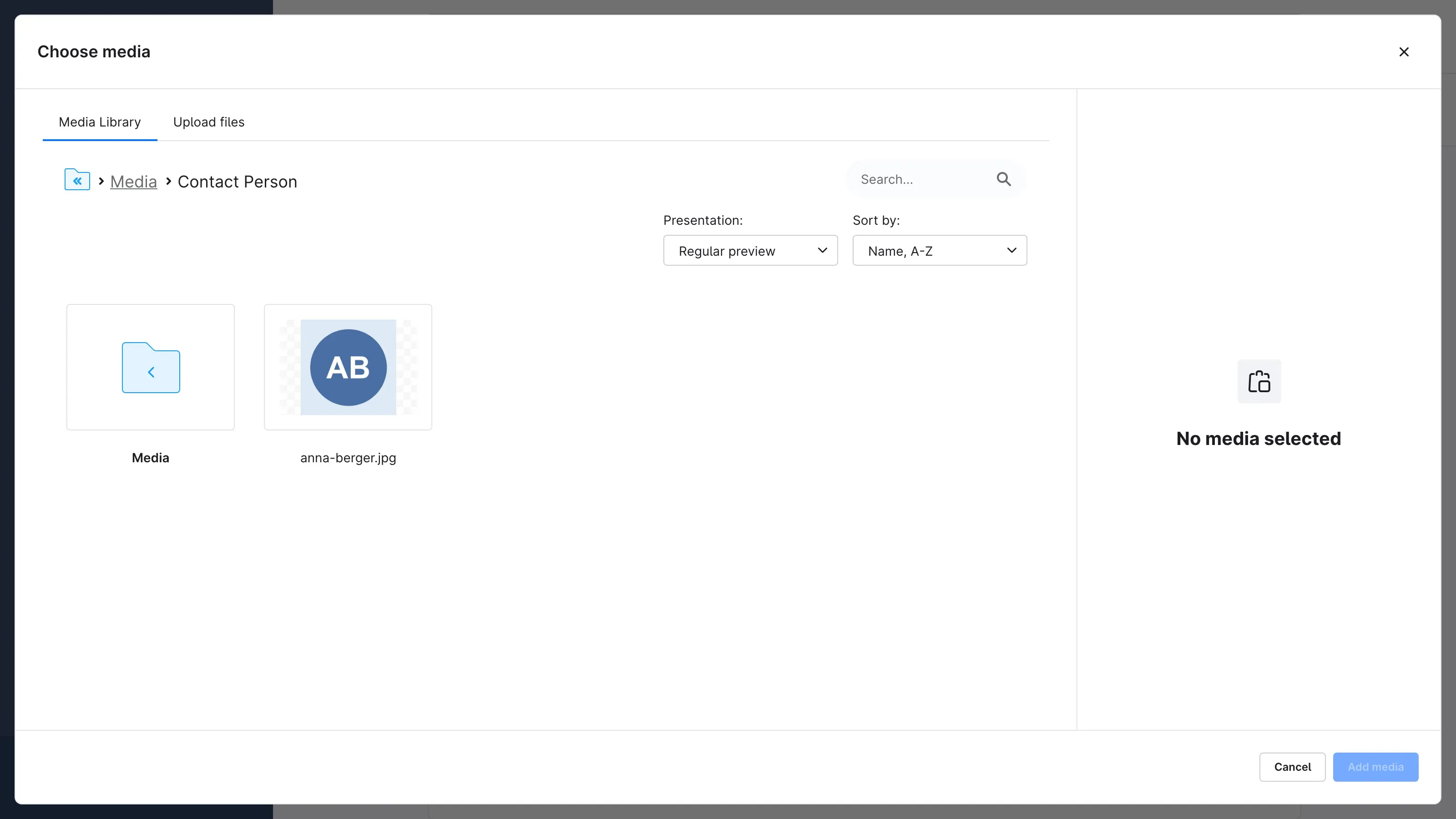Open the parent Media folder tile
Image resolution: width=1456 pixels, height=819 pixels.
[x=150, y=367]
